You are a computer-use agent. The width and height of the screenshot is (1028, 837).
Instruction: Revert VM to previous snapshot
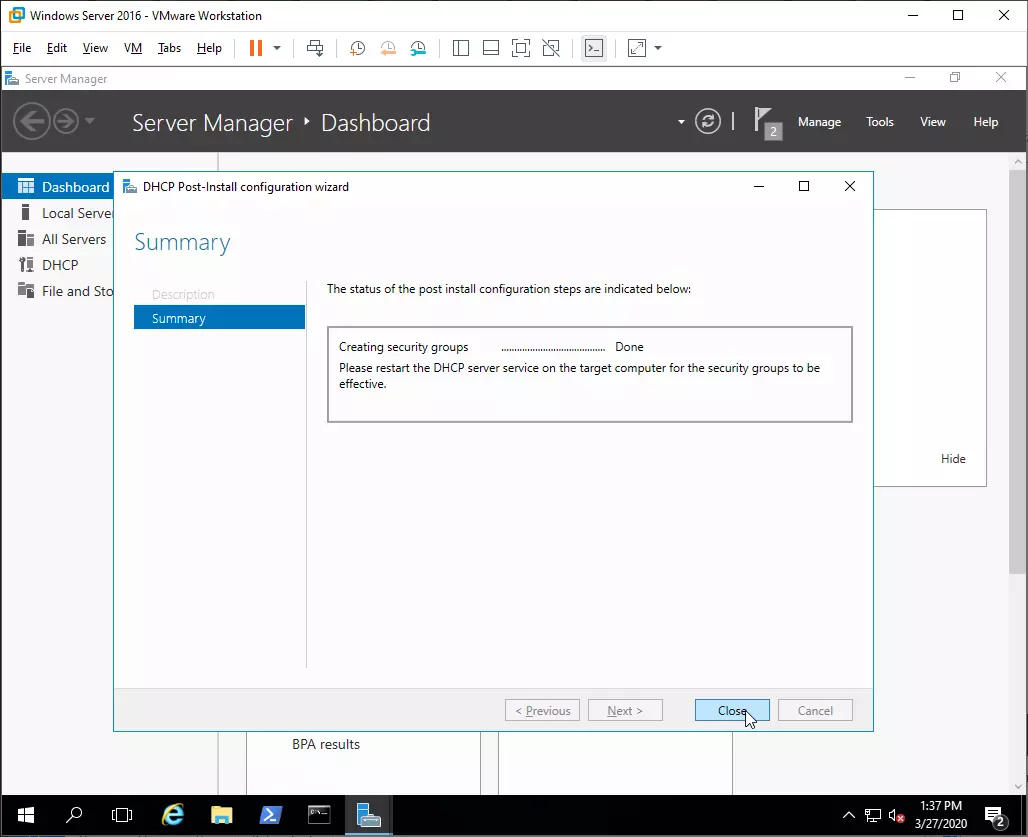click(387, 48)
